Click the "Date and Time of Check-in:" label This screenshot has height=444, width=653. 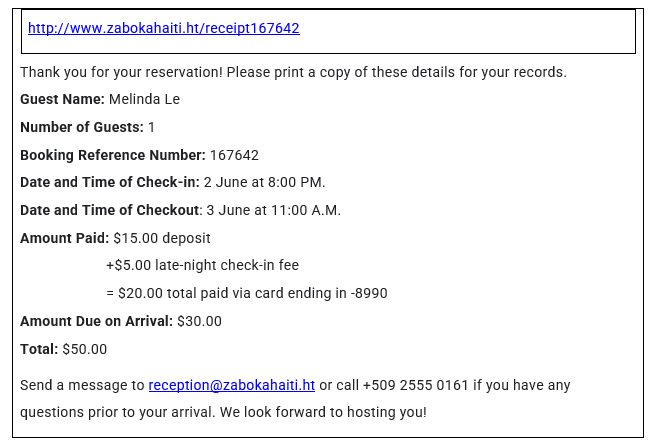tap(110, 182)
